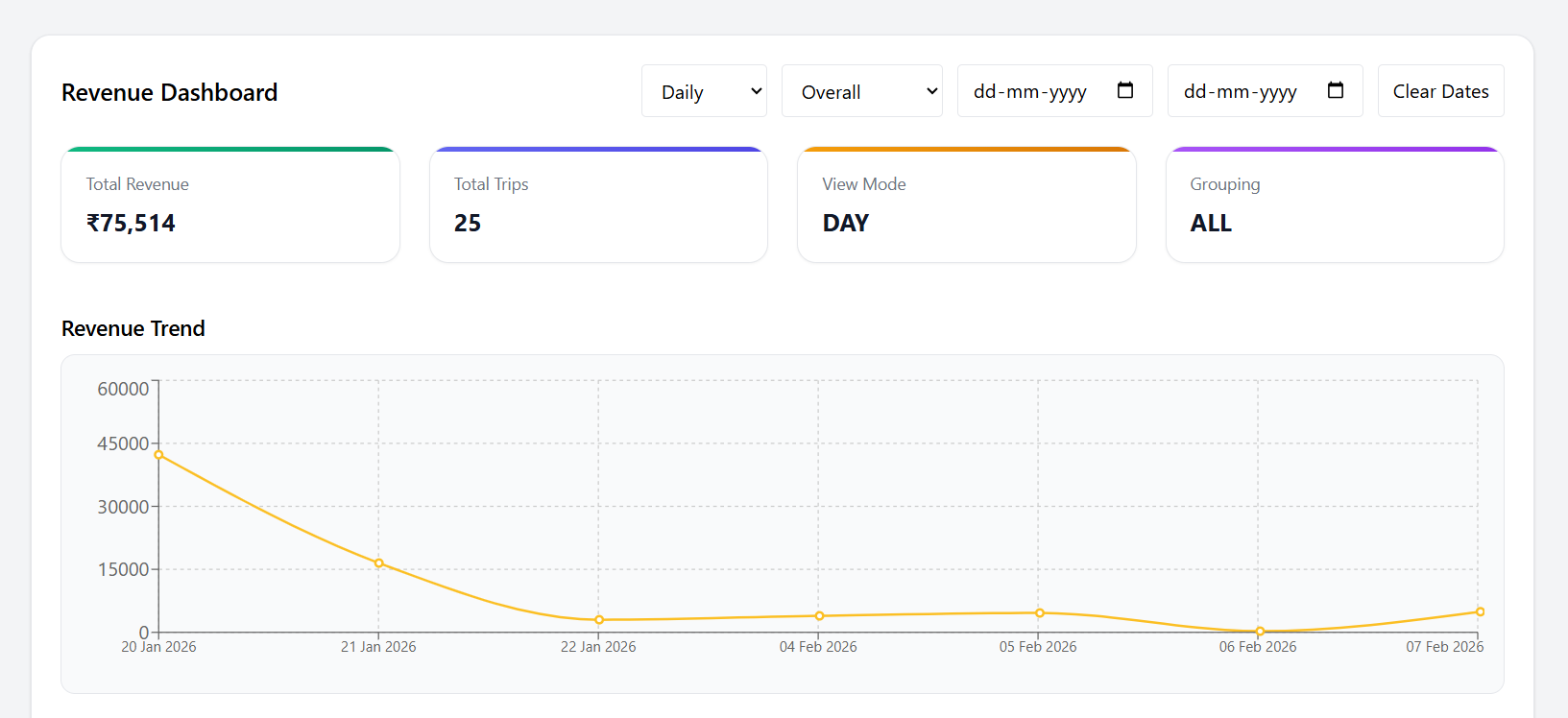Select the data point on 06 Feb 2026
The image size is (1568, 718).
[1258, 632]
